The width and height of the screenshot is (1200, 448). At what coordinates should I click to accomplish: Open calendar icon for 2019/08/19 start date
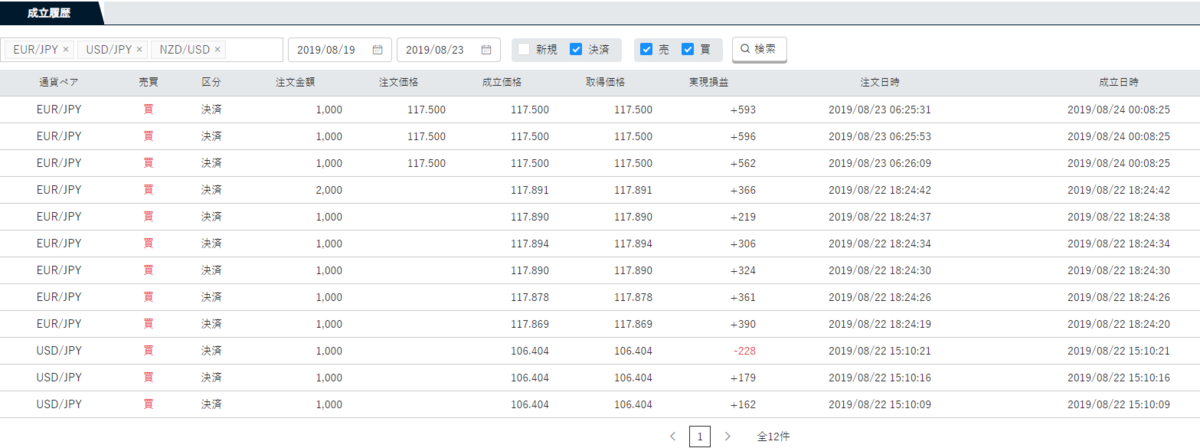coord(377,49)
